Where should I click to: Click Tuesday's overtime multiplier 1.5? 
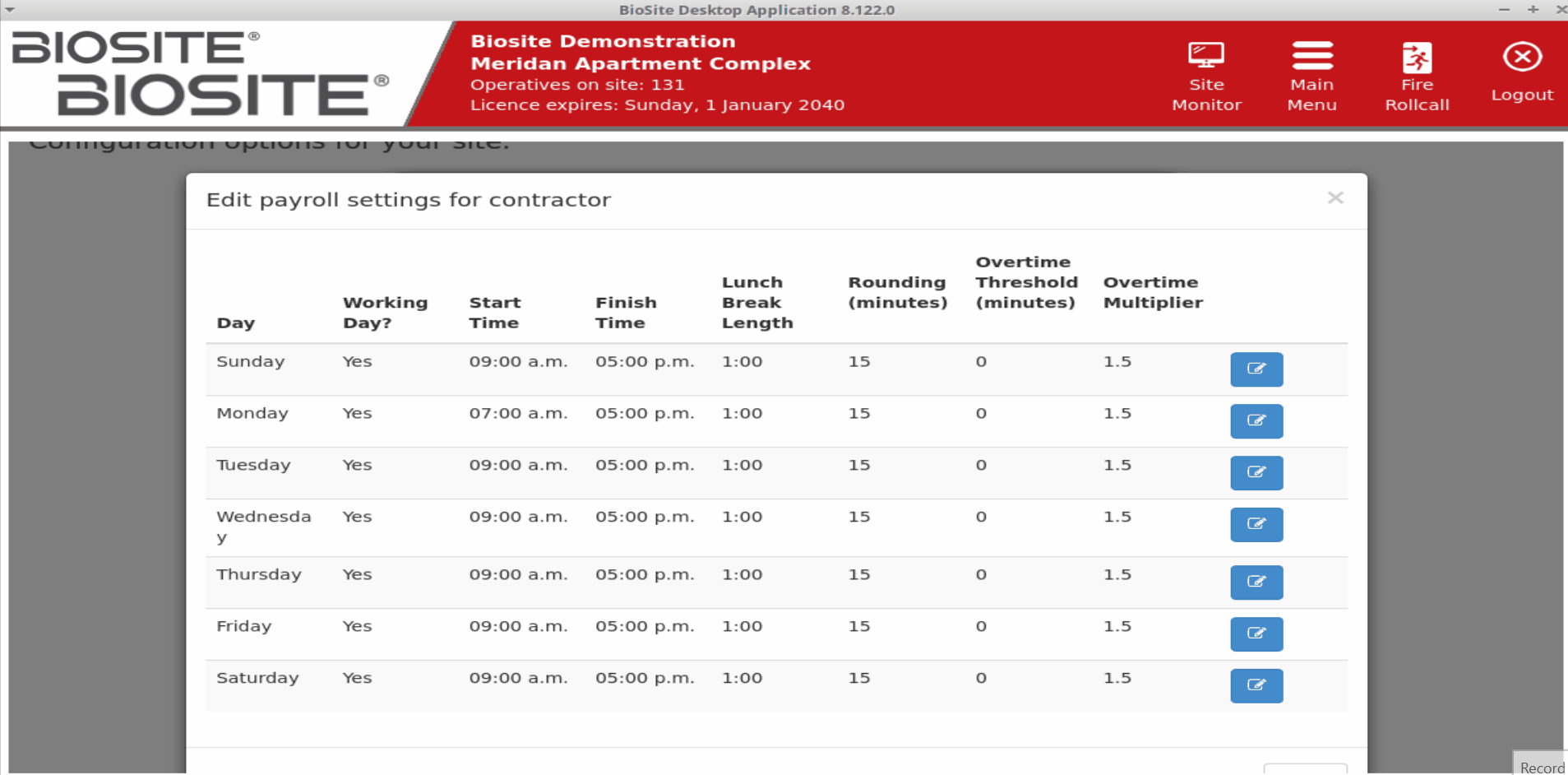(1117, 465)
